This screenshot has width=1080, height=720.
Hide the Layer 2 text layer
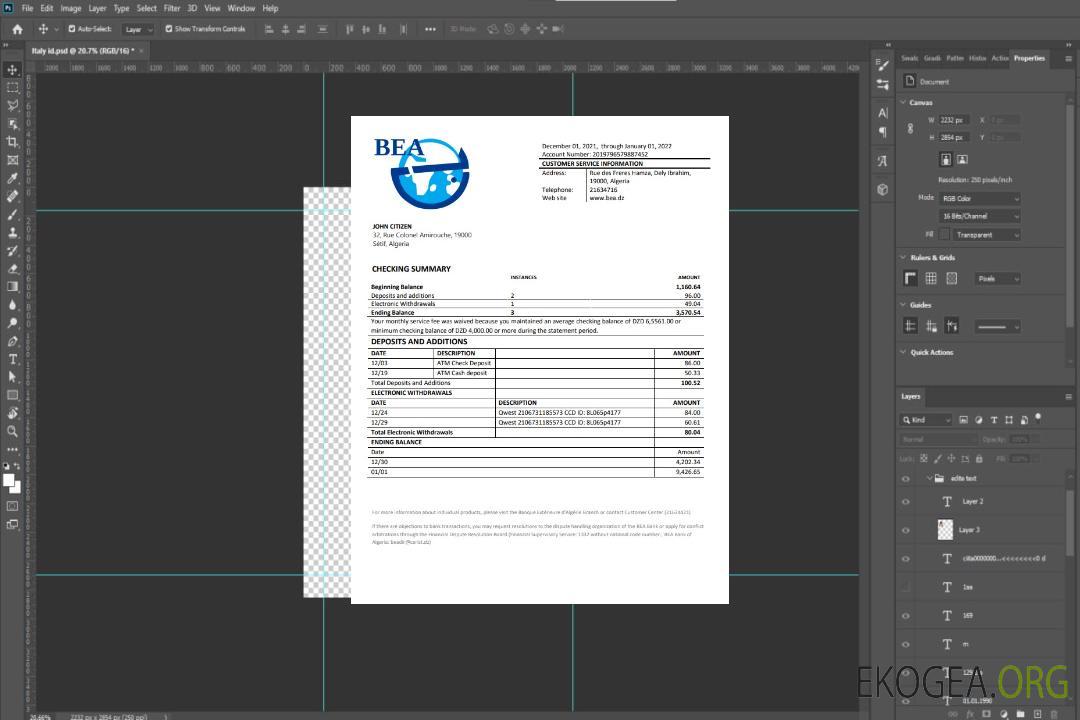click(906, 502)
